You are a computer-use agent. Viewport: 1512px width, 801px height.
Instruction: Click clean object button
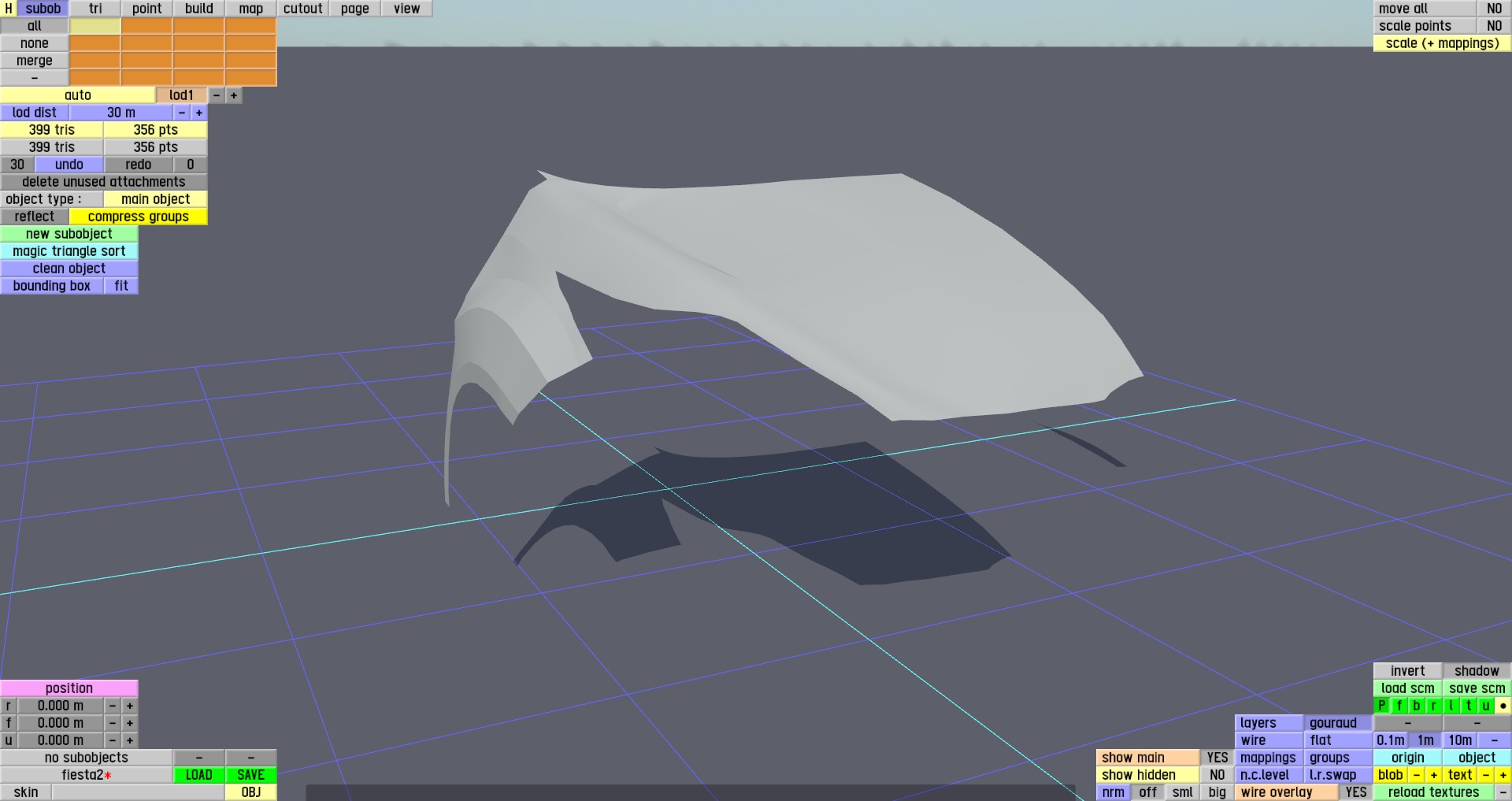click(69, 269)
